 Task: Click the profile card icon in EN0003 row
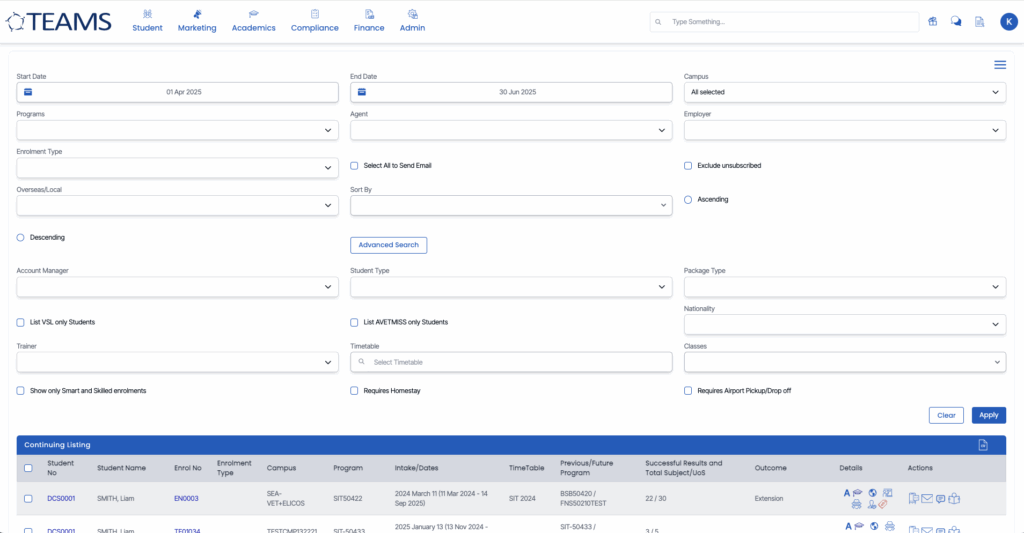pos(888,493)
